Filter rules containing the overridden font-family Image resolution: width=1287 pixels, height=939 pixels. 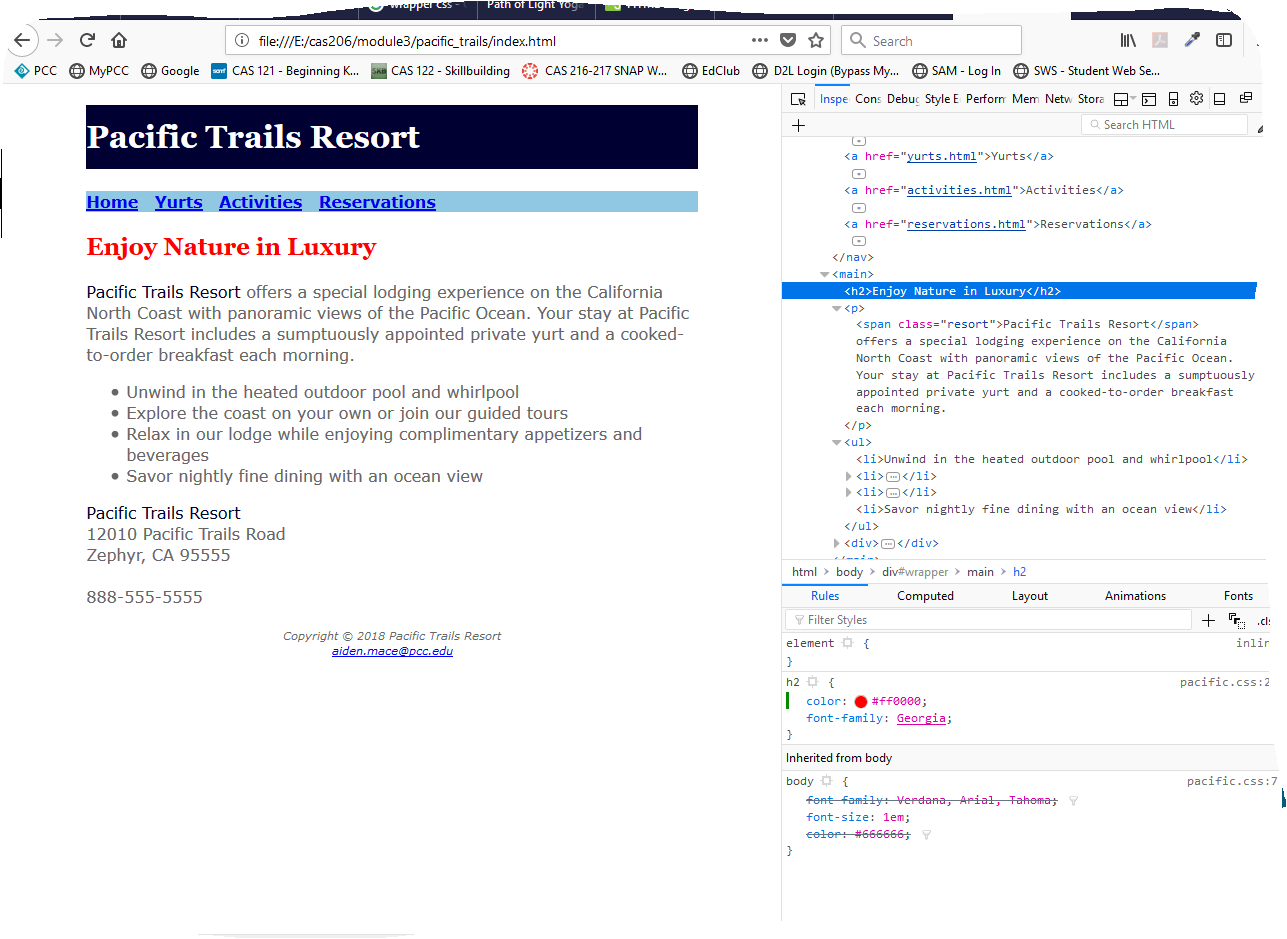point(1073,801)
